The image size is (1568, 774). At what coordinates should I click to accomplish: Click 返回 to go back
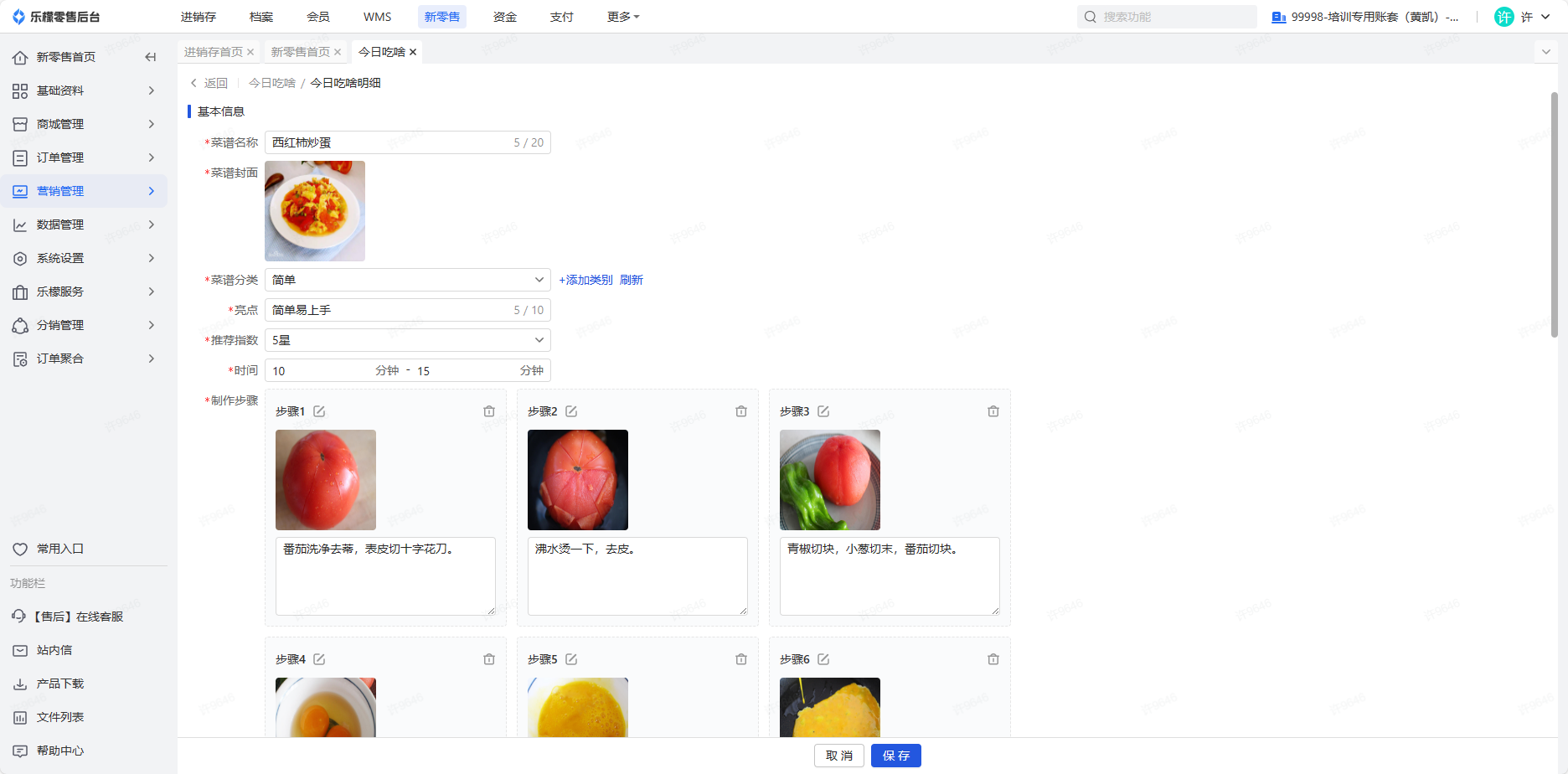209,83
